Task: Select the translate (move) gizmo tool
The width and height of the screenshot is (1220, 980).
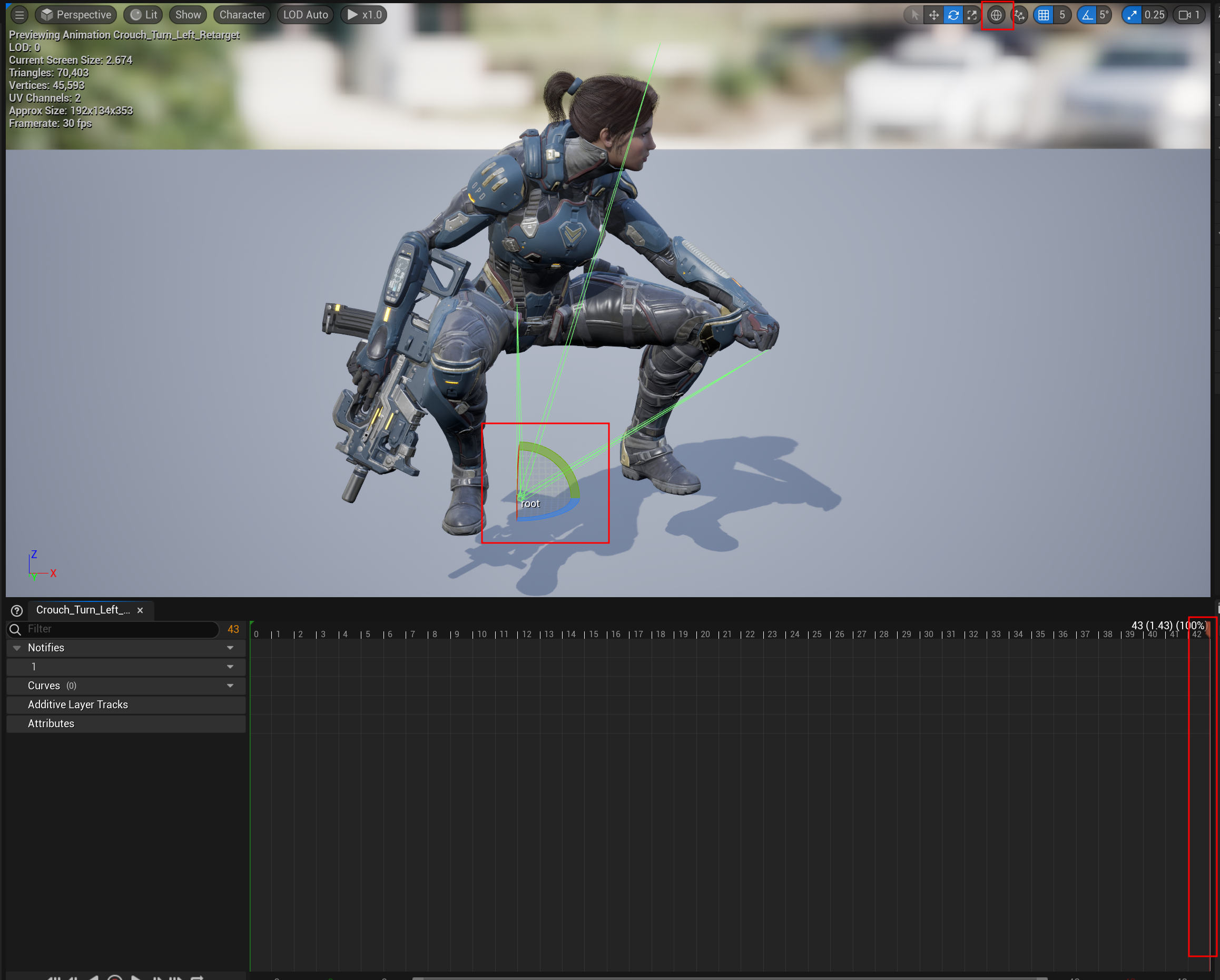Action: pyautogui.click(x=933, y=15)
